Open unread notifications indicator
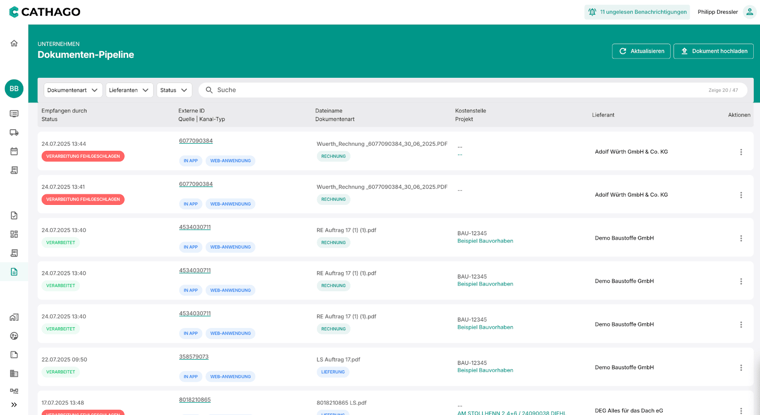Viewport: 760px width, 415px height. click(x=637, y=12)
